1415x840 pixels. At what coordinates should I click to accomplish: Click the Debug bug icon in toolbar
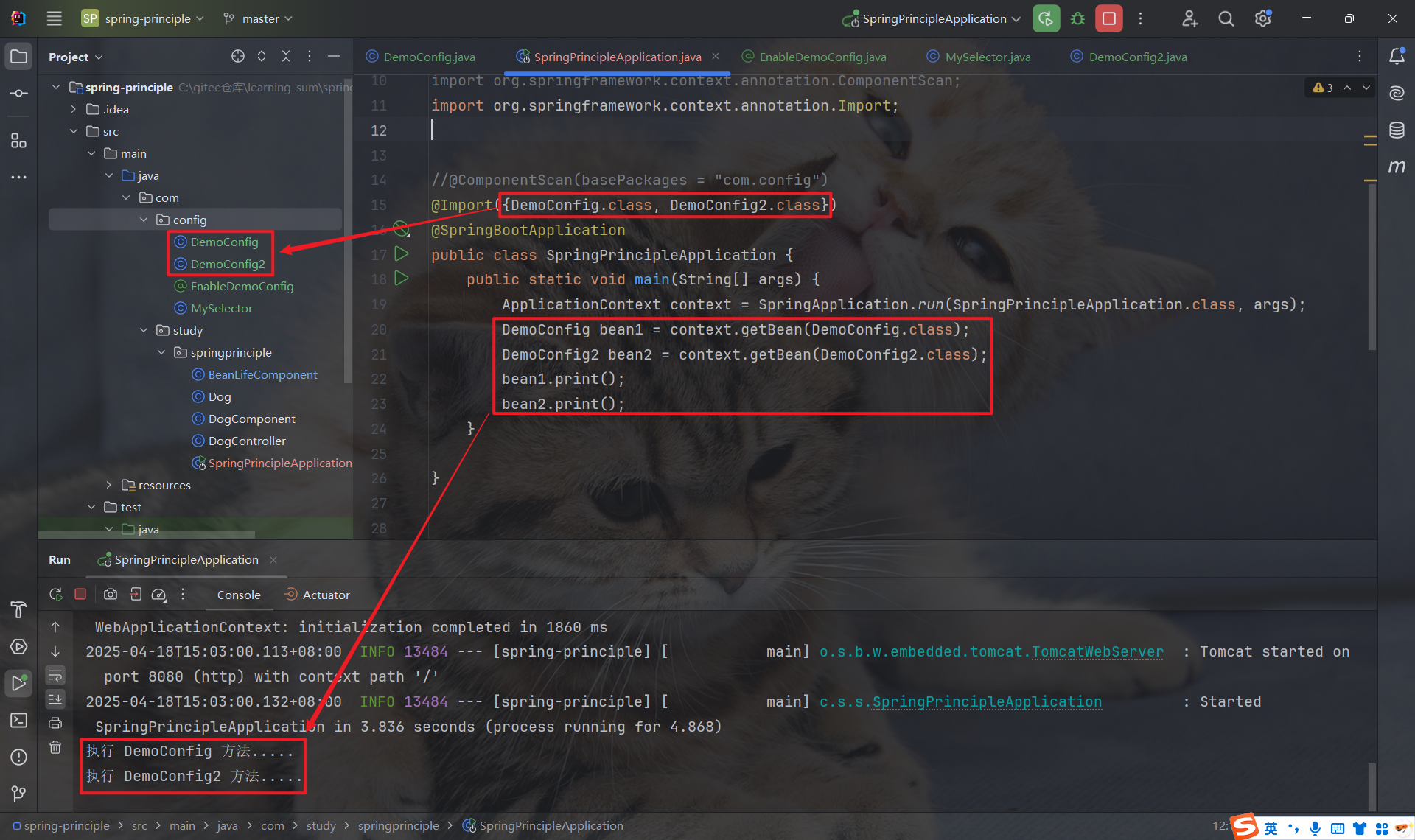tap(1077, 18)
